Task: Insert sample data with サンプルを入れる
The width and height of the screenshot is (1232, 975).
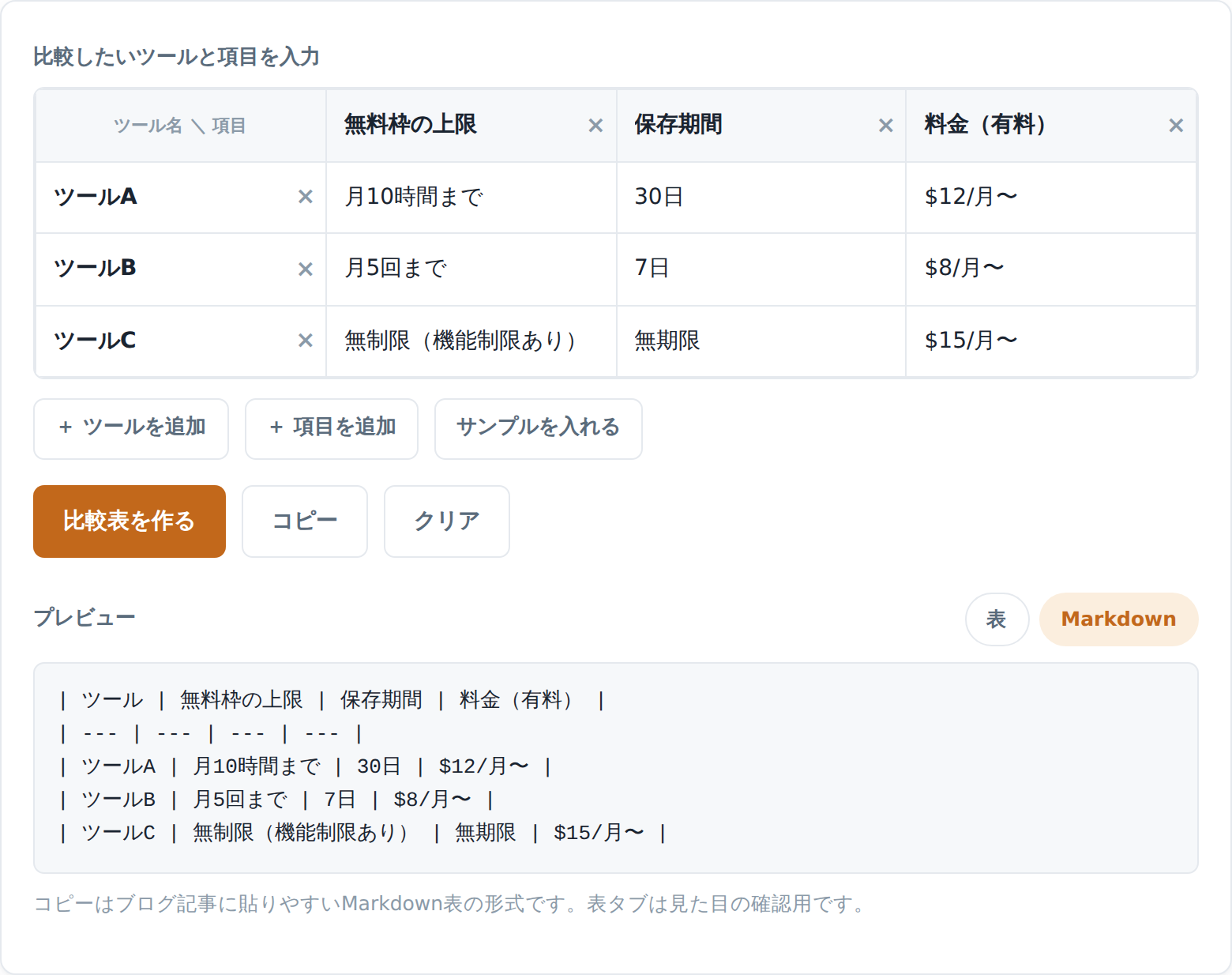Action: [539, 429]
